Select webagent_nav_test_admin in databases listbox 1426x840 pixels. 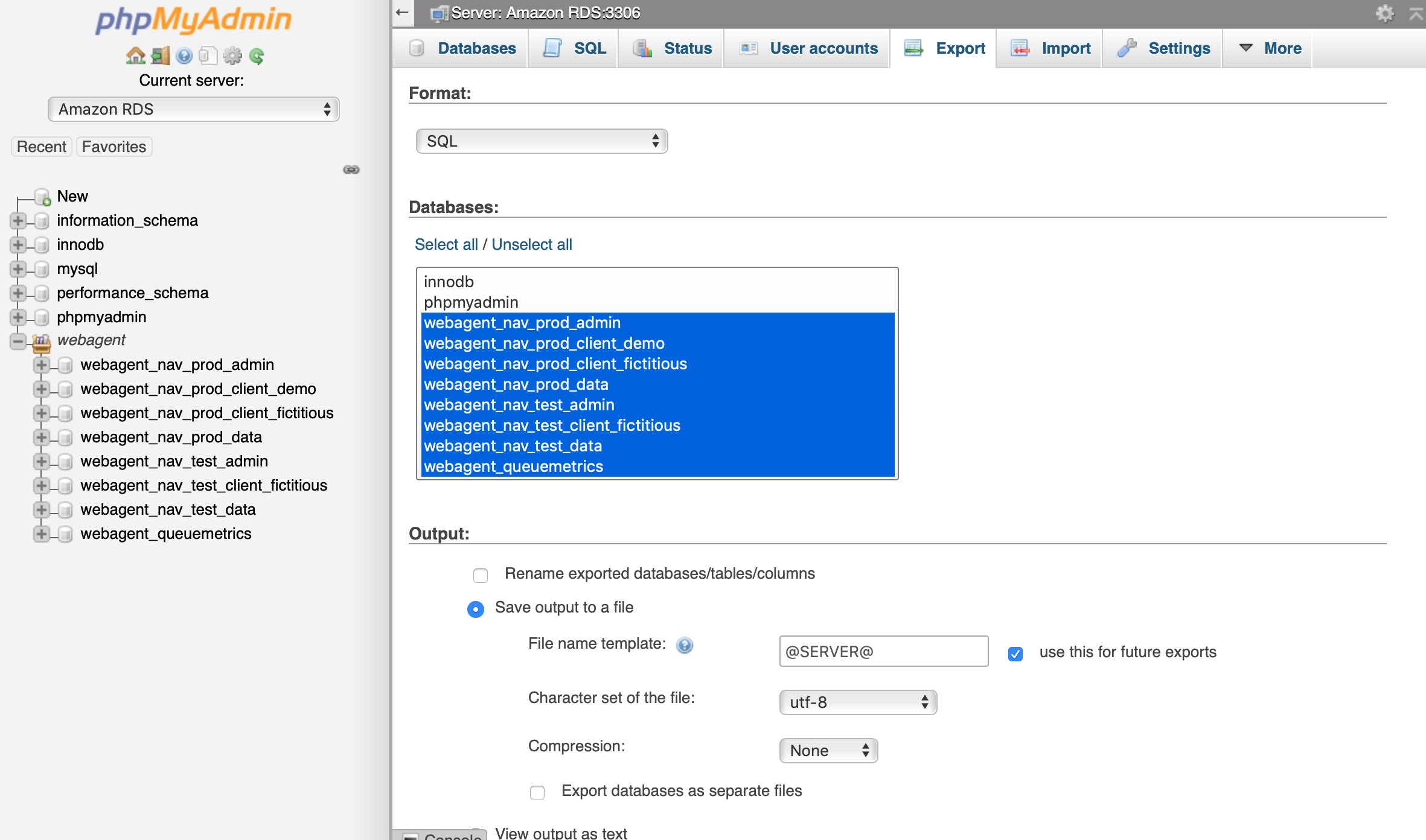657,405
